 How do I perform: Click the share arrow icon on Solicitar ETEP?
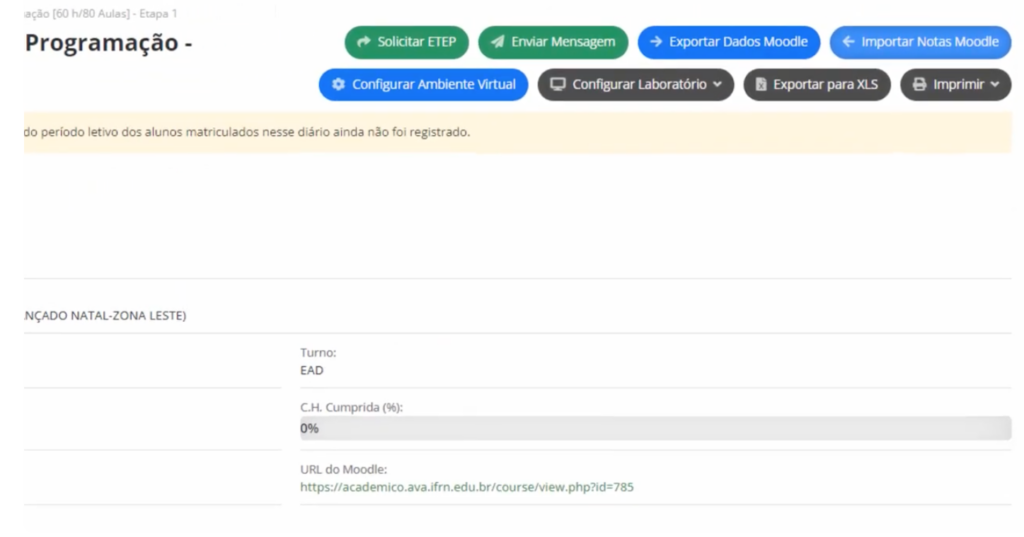point(364,42)
